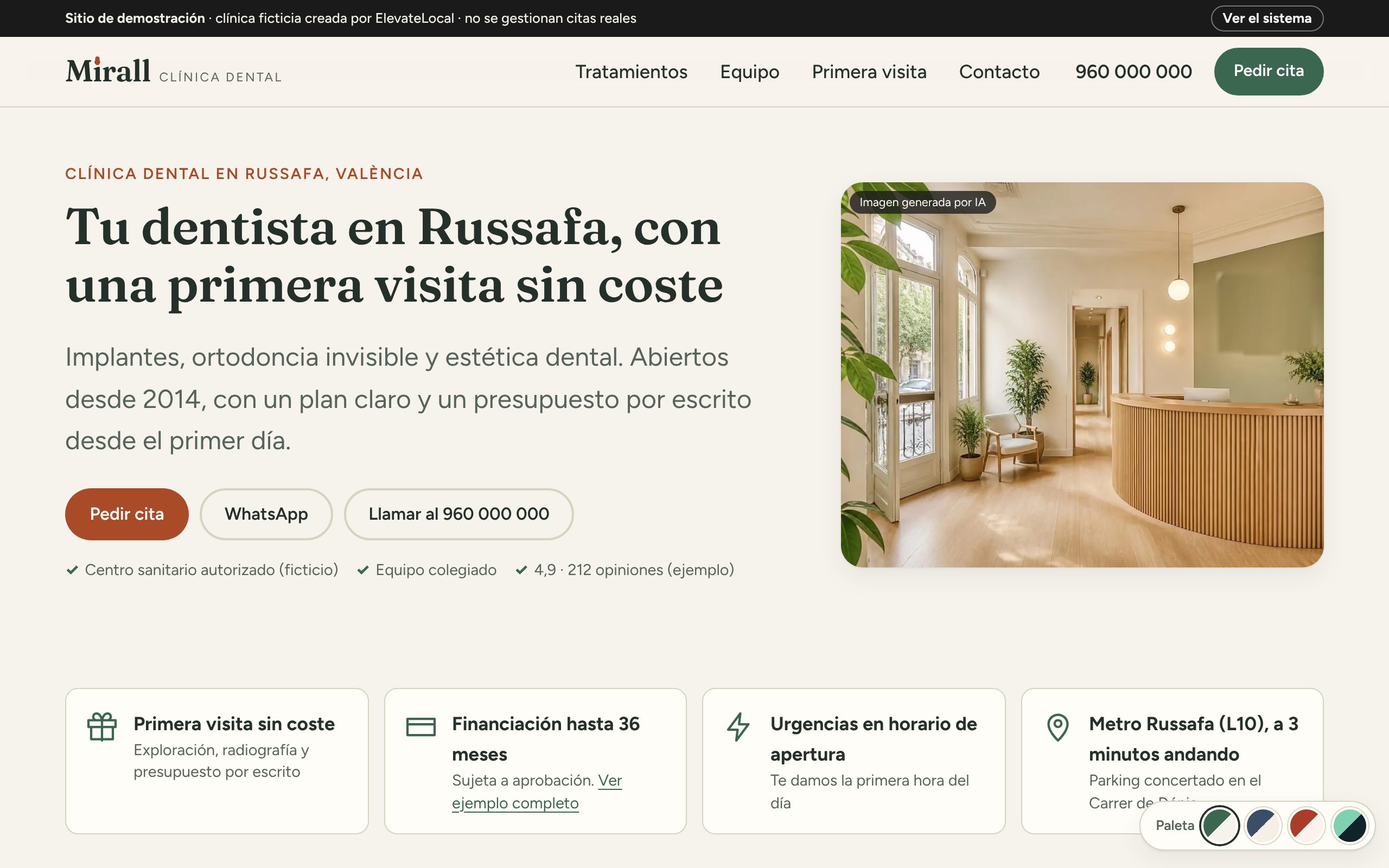Click the Clínica Dental en Russafa, València eyebrow

coord(244,174)
